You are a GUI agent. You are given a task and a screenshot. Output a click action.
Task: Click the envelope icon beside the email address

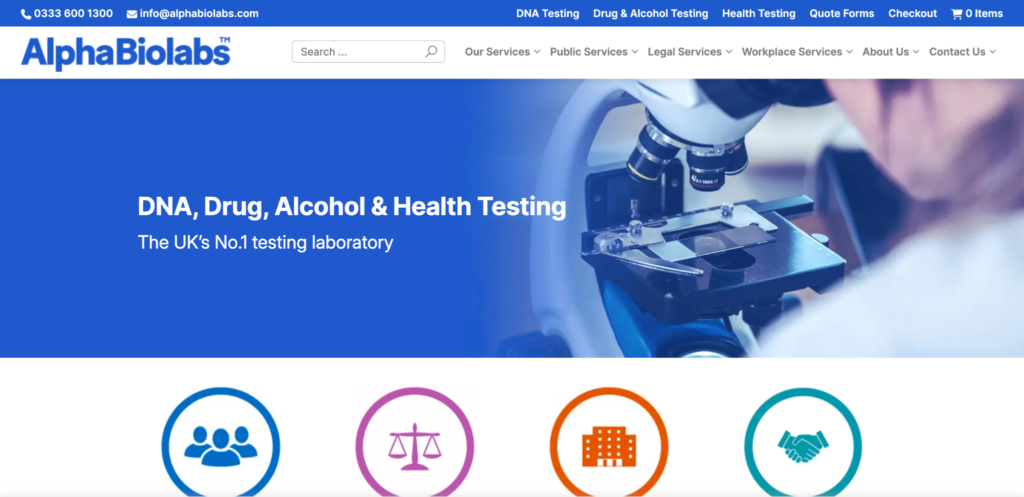(132, 14)
